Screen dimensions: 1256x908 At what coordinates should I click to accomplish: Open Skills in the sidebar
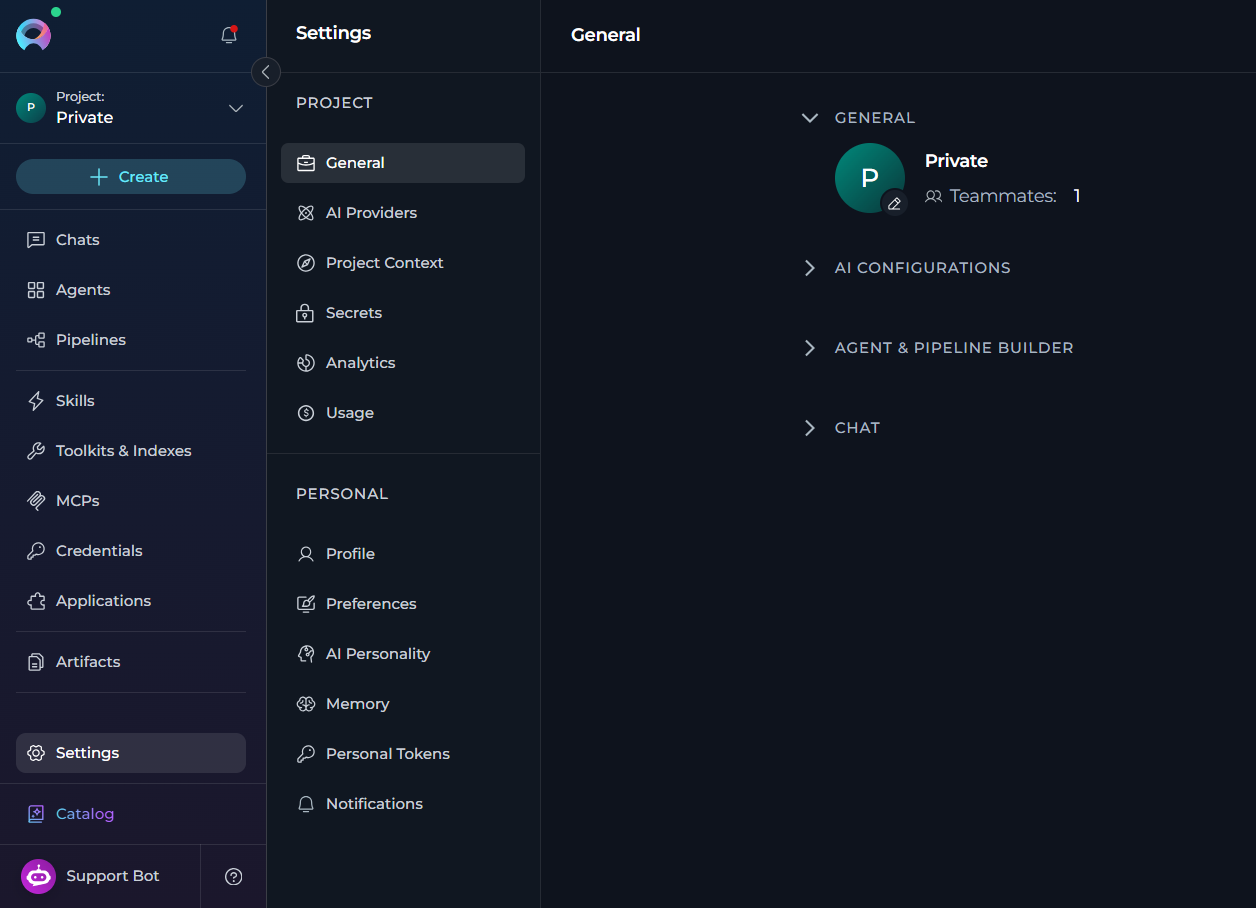[75, 401]
